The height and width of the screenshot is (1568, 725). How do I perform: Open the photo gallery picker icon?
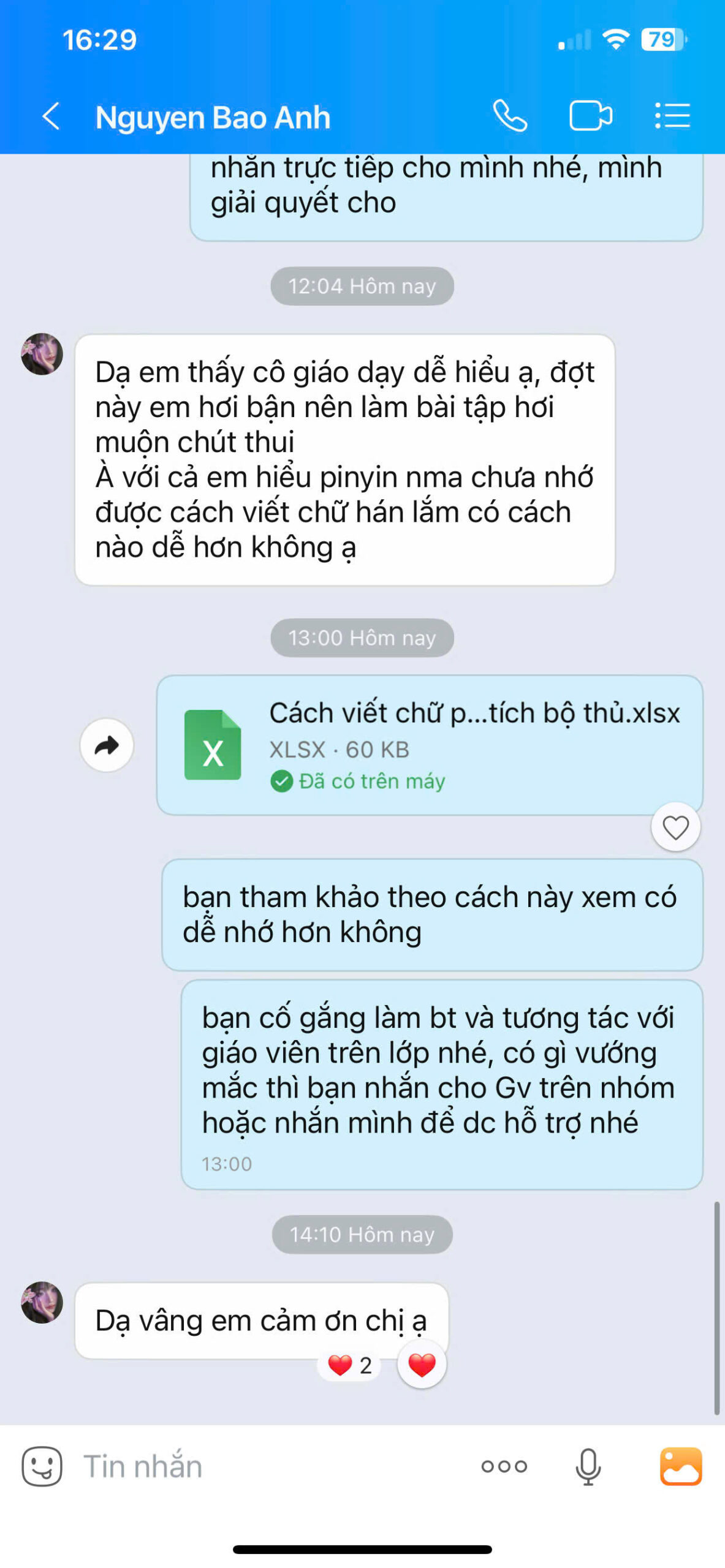tap(681, 1466)
